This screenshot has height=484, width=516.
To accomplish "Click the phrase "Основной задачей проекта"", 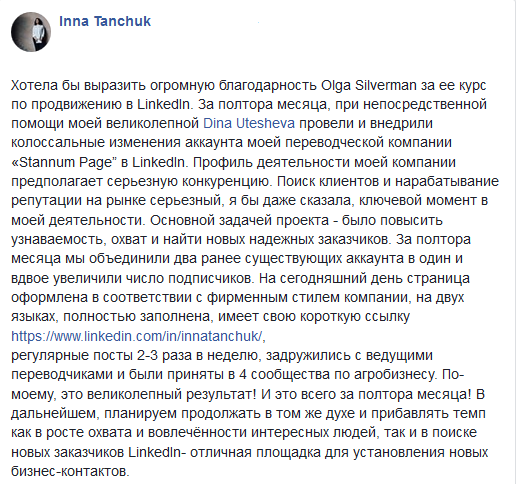I will (x=239, y=220).
